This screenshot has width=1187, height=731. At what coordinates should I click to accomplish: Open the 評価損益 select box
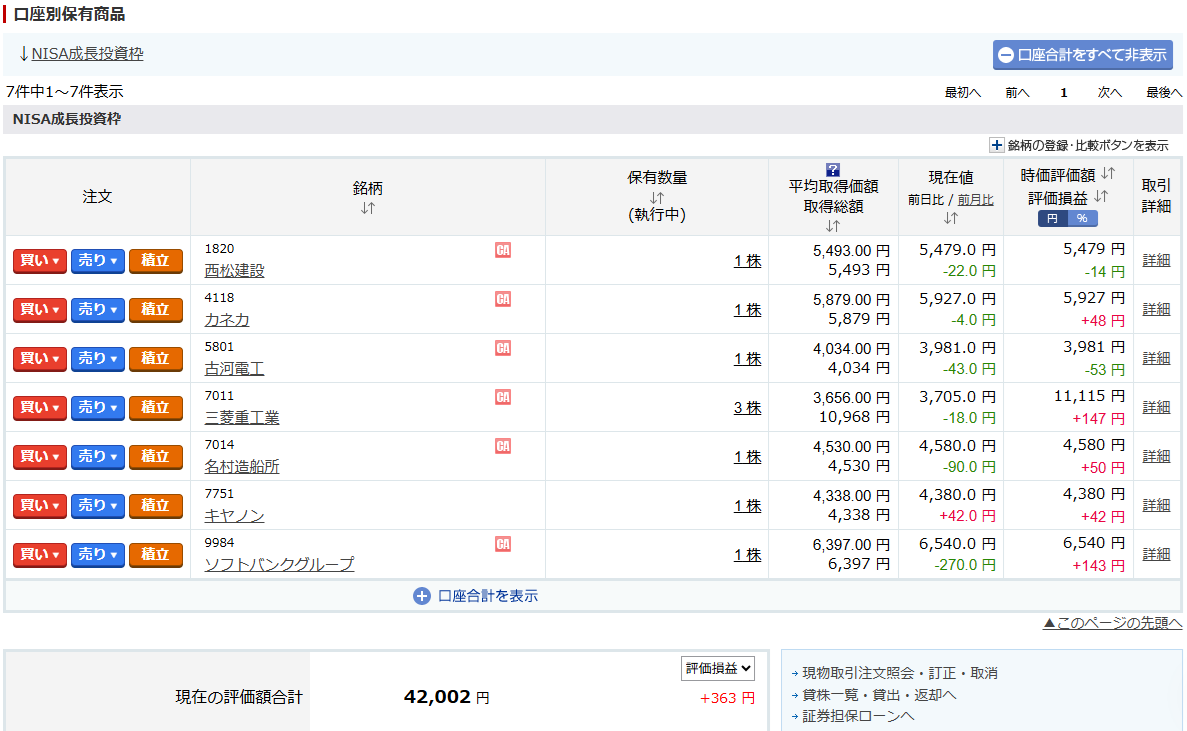[718, 668]
